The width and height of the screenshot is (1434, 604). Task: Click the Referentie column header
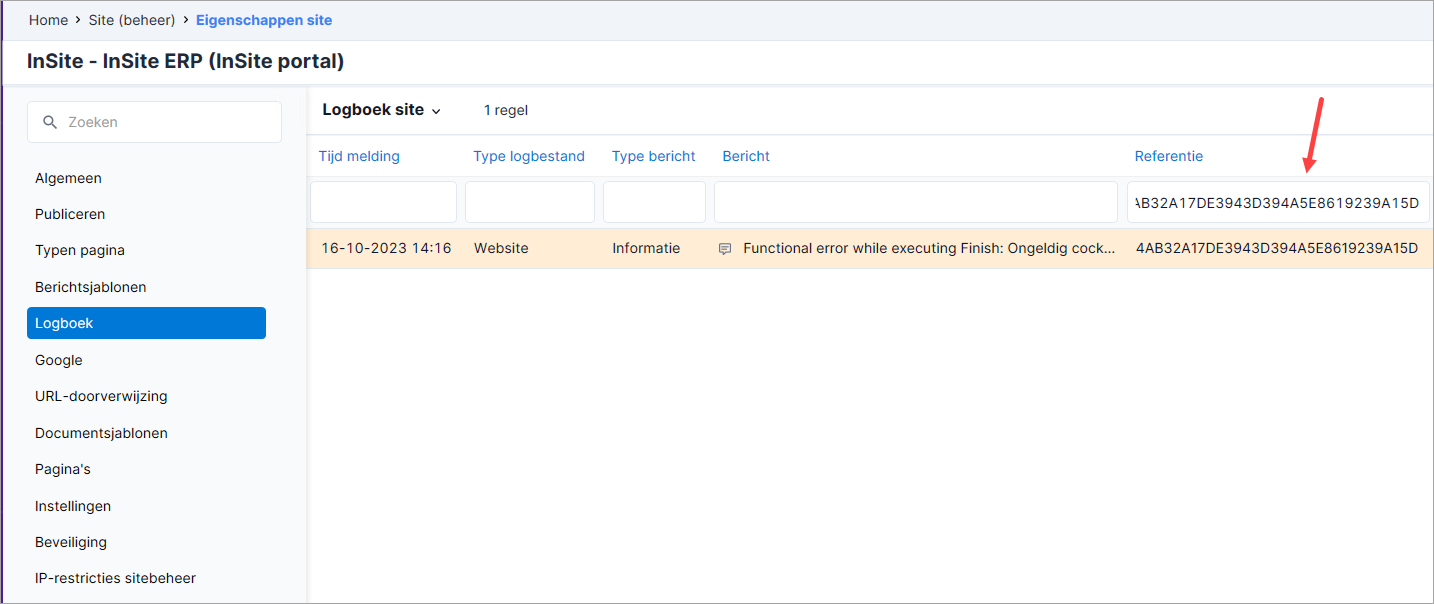point(1169,156)
